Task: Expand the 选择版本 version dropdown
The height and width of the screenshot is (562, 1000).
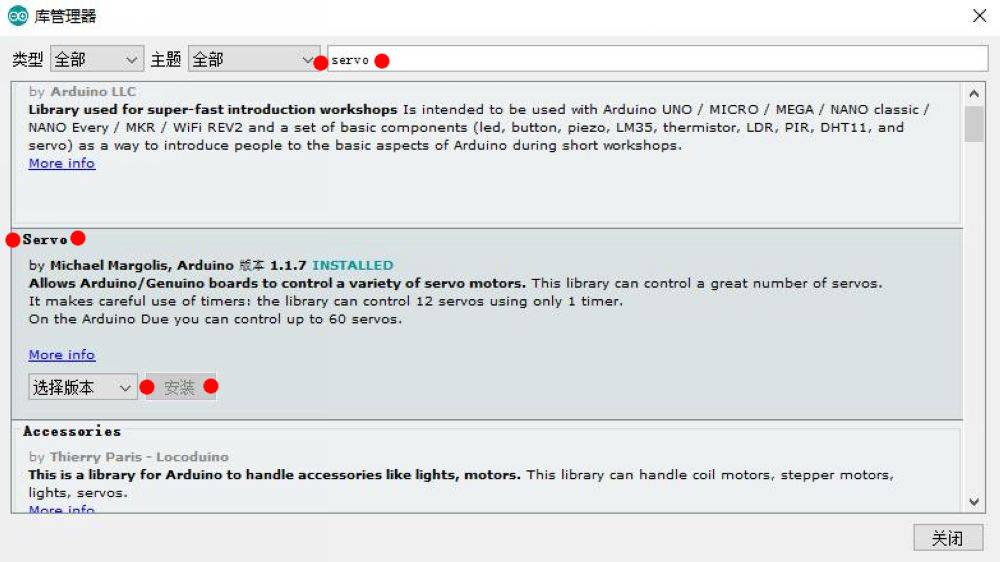Action: pyautogui.click(x=83, y=387)
